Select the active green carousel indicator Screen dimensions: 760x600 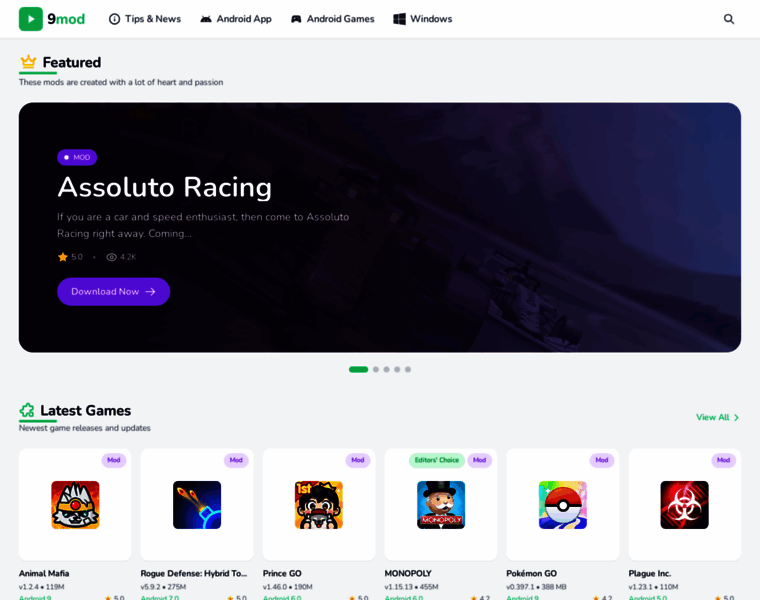[x=359, y=369]
